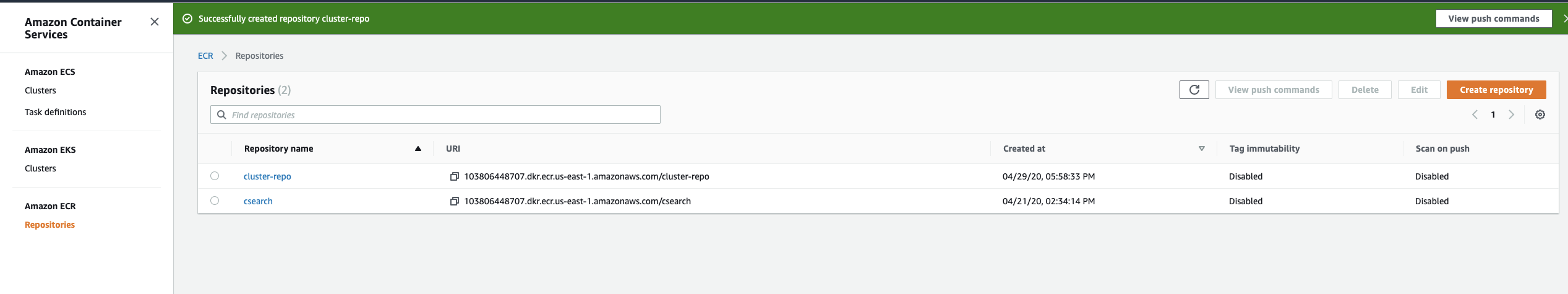1568x294 pixels.
Task: Go to next page arrow
Action: coord(1511,115)
